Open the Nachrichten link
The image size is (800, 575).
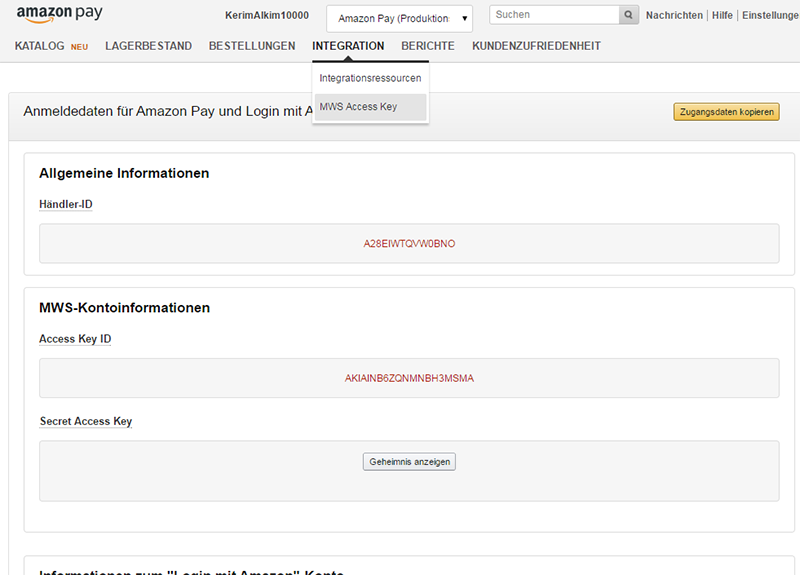tap(674, 15)
